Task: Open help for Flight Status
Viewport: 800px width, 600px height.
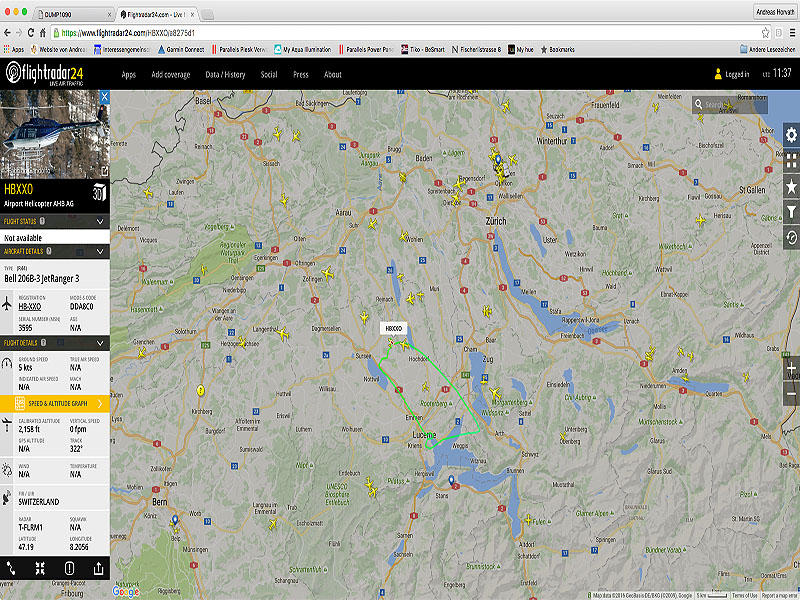Action: (x=42, y=221)
